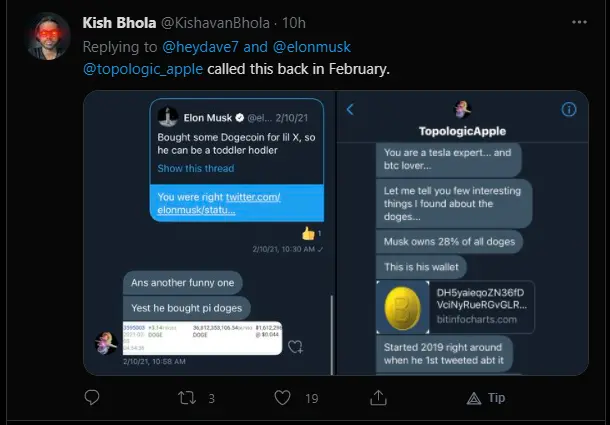
Task: Visit the @topologic_apple profile link
Action: click(x=143, y=69)
